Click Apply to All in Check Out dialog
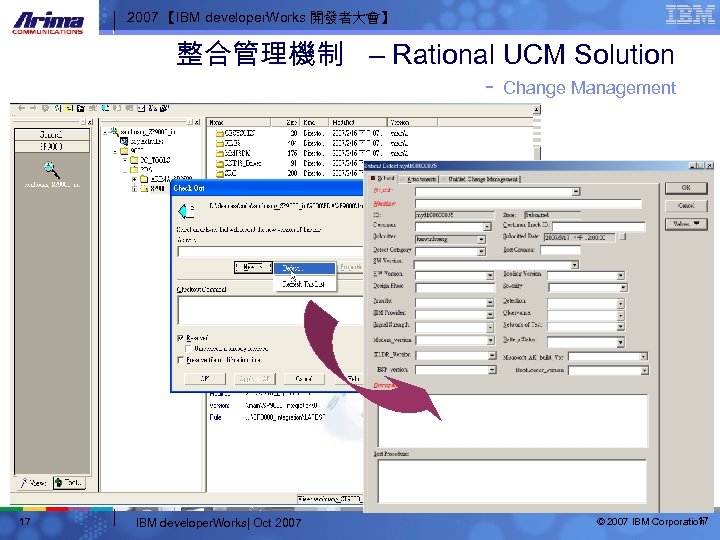The image size is (720, 540). tap(254, 379)
